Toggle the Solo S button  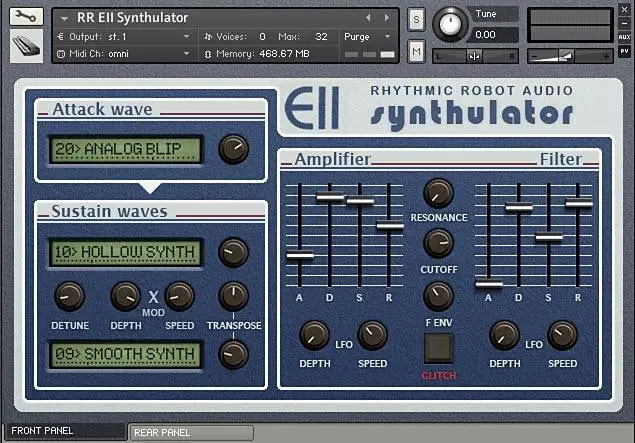416,19
